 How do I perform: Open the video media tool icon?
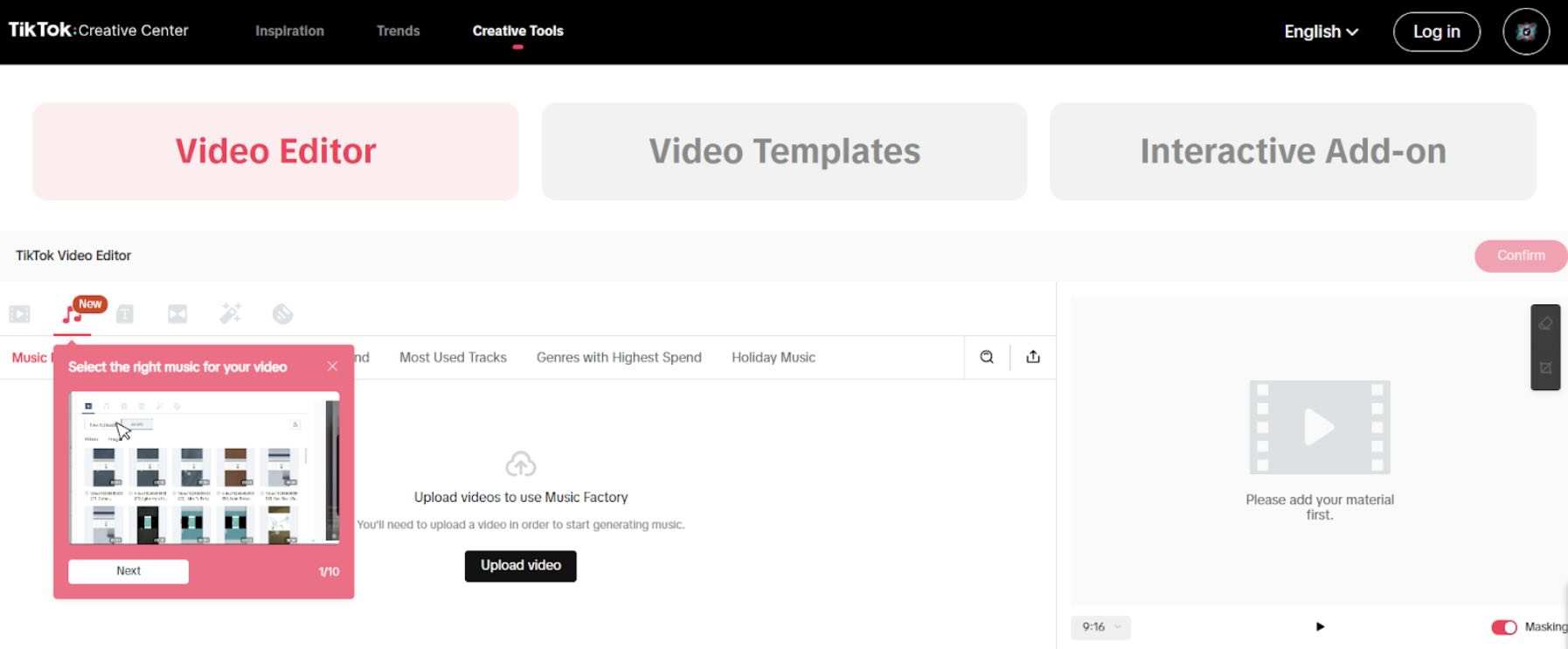19,313
